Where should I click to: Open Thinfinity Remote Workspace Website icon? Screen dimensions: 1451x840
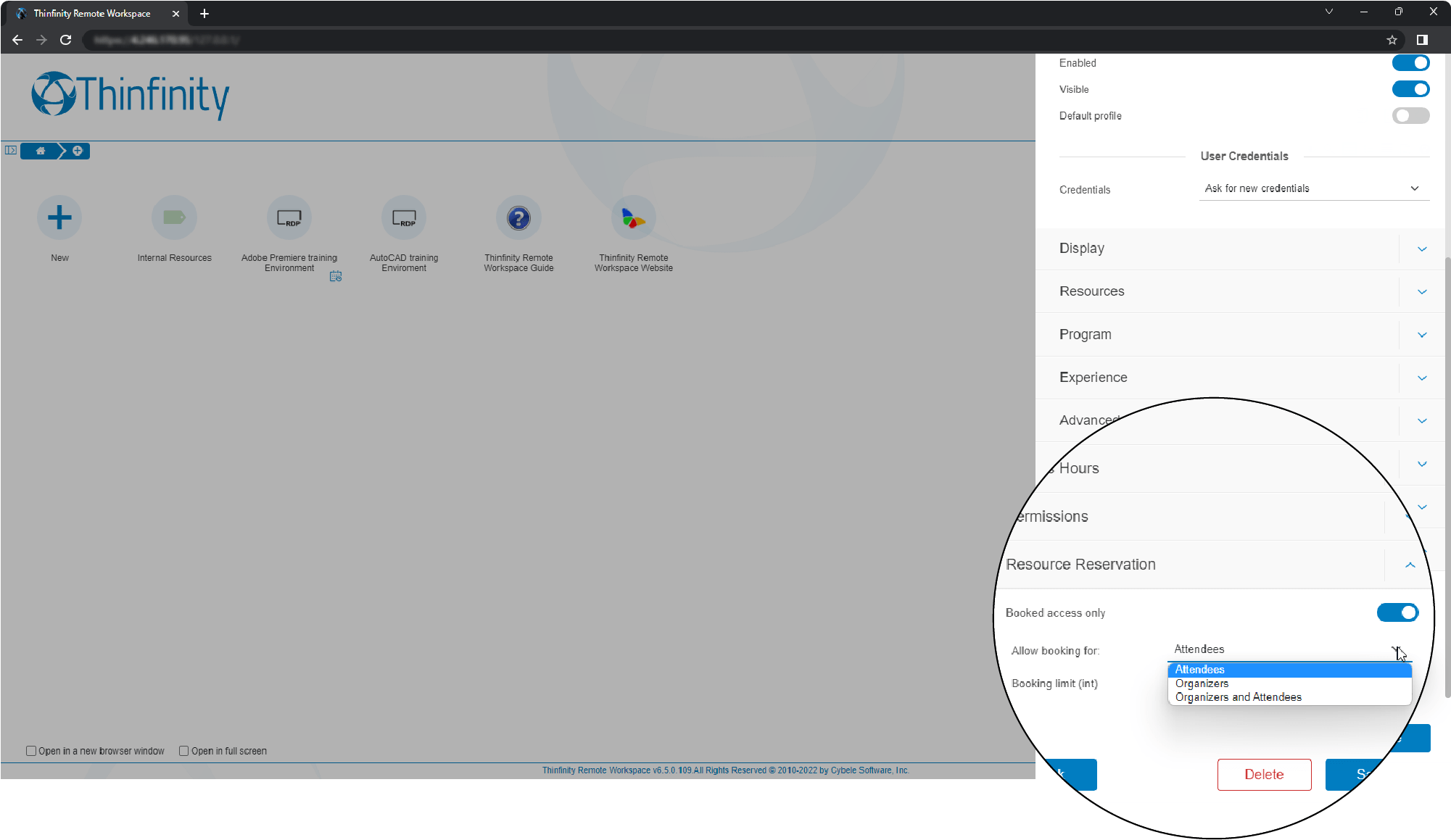(633, 217)
